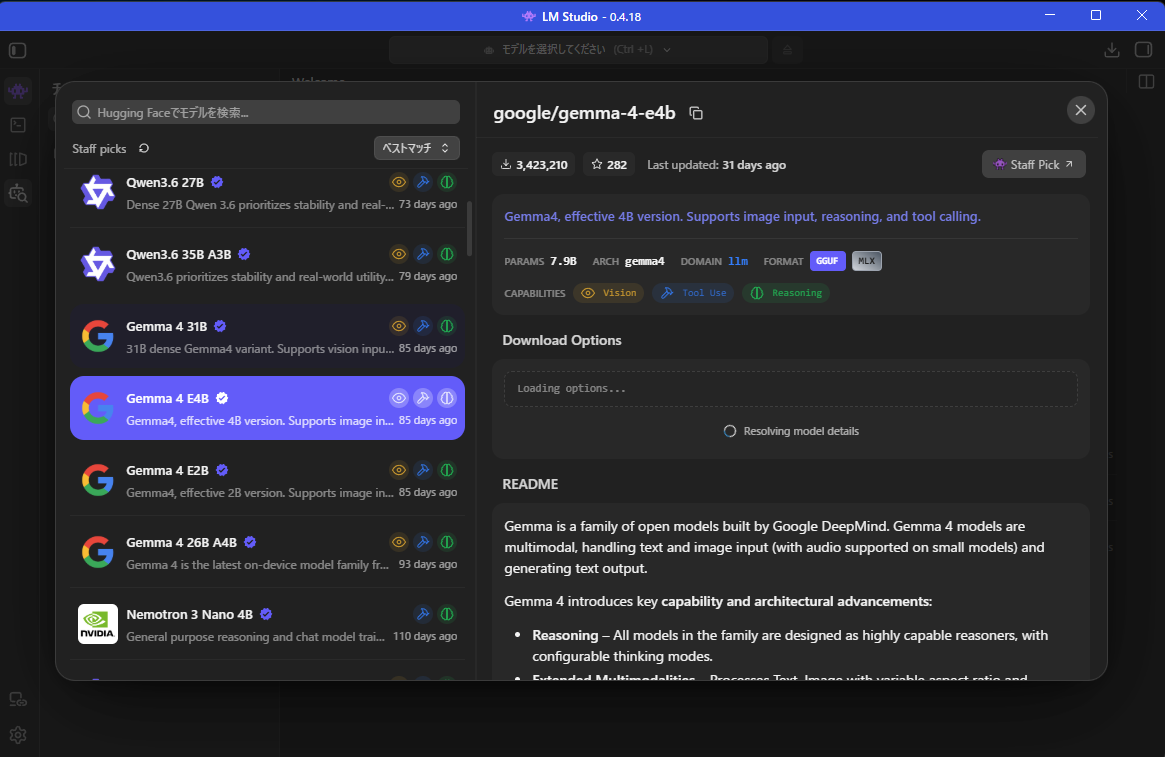Image resolution: width=1165 pixels, height=757 pixels.
Task: Open the downloads icon in top bar
Action: pyautogui.click(x=1112, y=50)
